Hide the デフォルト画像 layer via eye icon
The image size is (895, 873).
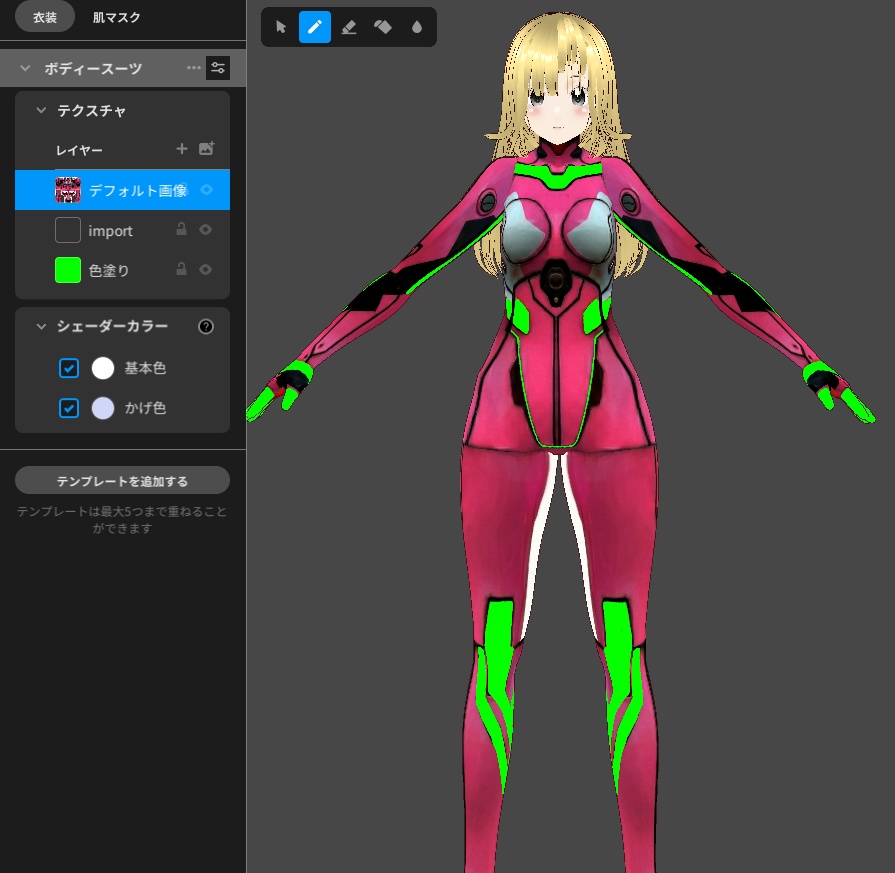point(206,190)
